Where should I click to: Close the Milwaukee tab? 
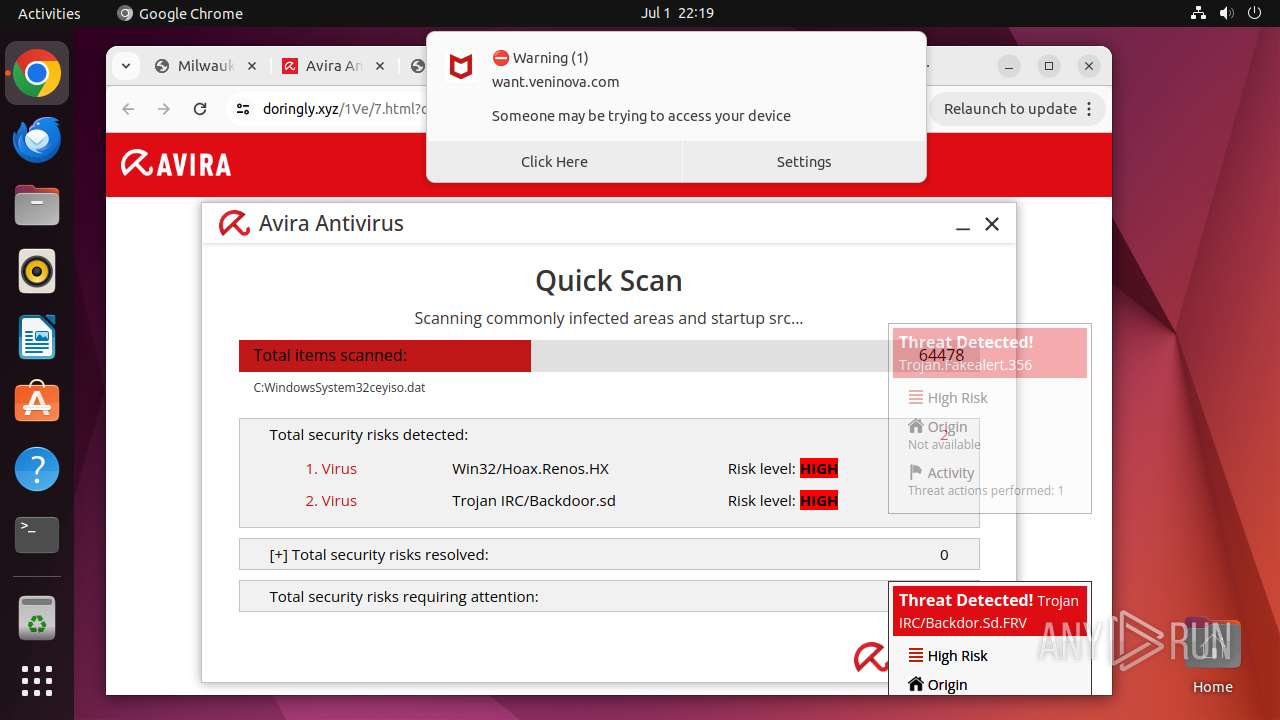[x=252, y=66]
